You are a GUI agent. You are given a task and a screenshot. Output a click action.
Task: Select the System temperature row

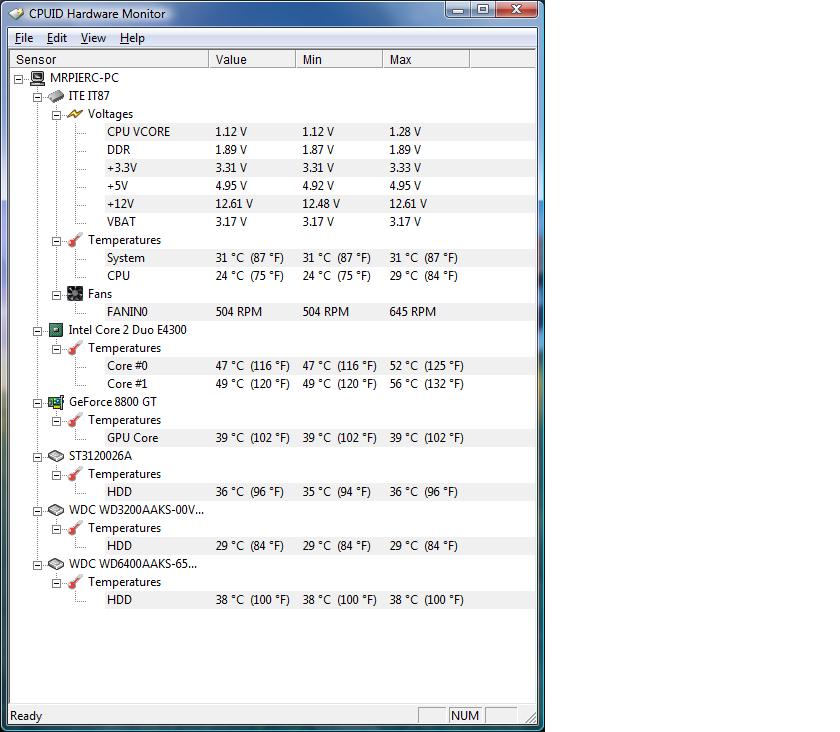(320, 258)
